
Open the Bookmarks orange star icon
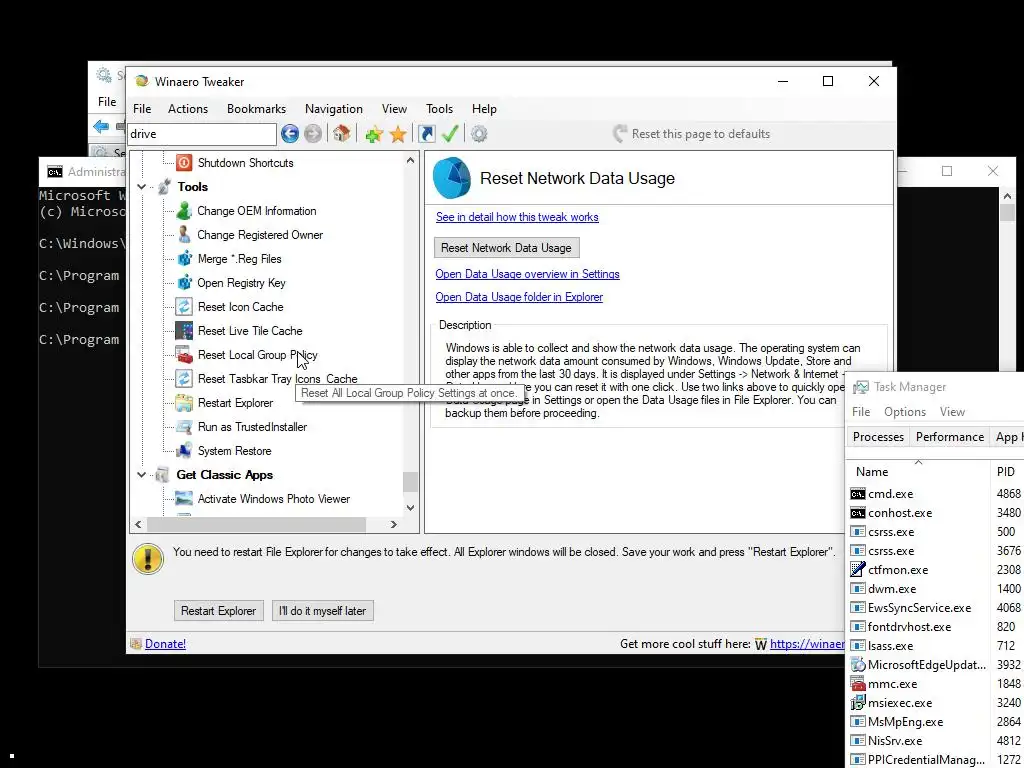click(x=398, y=134)
